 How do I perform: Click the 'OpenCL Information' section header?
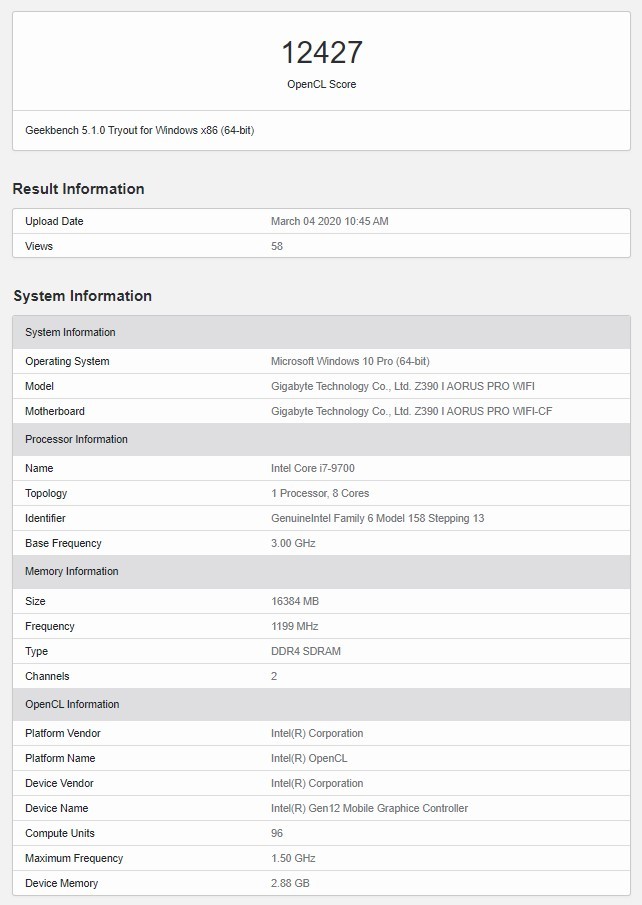322,704
